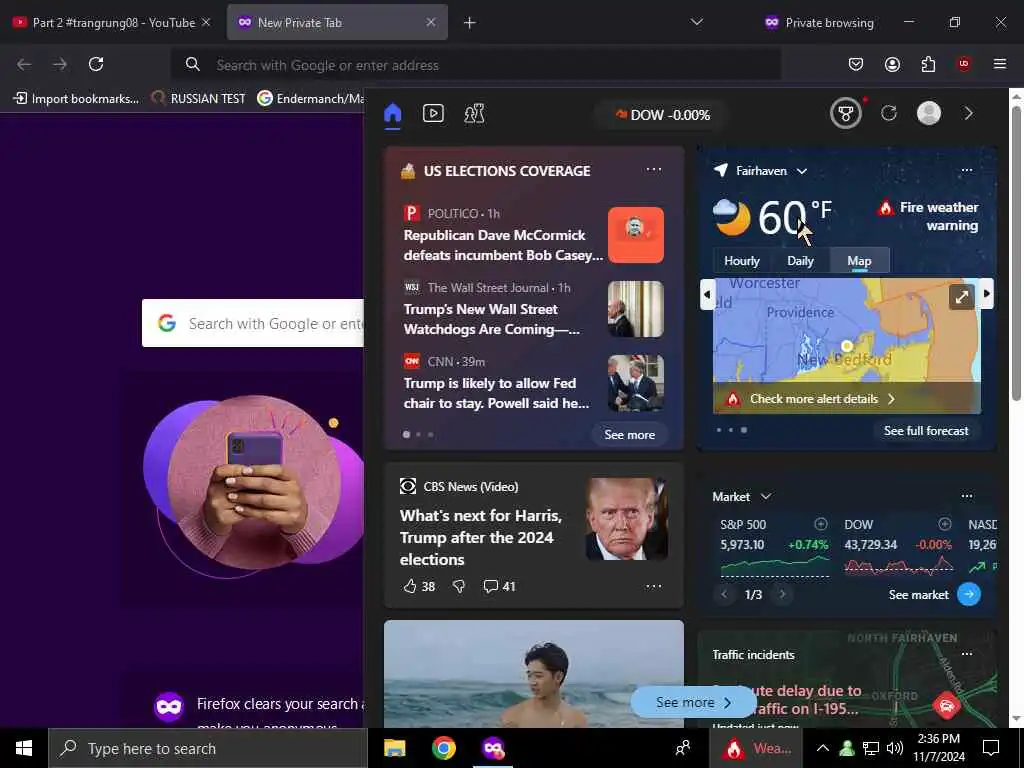Switch weather card to Hourly tab
The image size is (1024, 768).
tap(741, 261)
